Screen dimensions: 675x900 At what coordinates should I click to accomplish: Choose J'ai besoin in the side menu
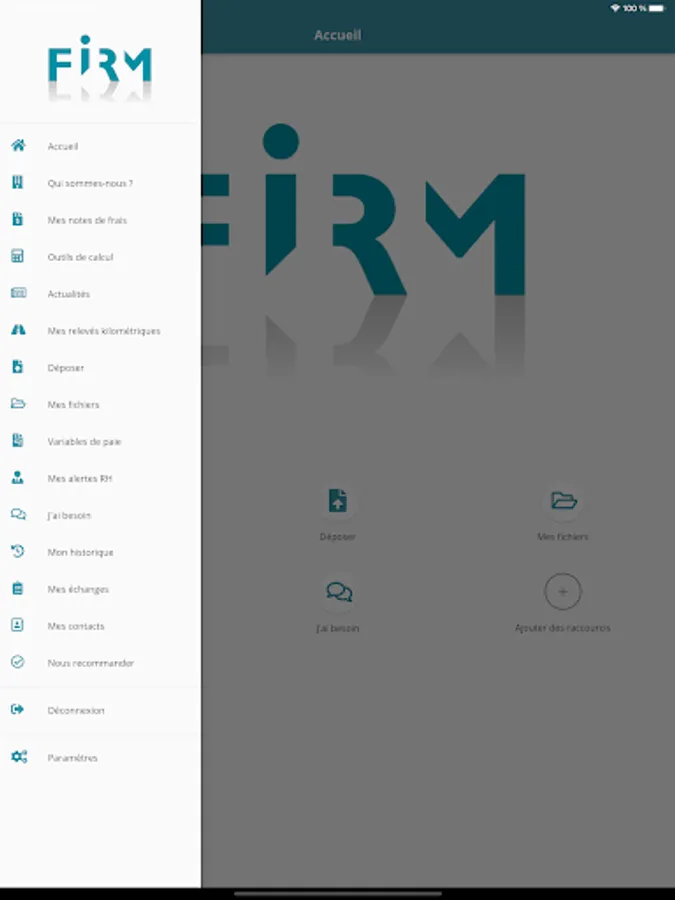100,515
